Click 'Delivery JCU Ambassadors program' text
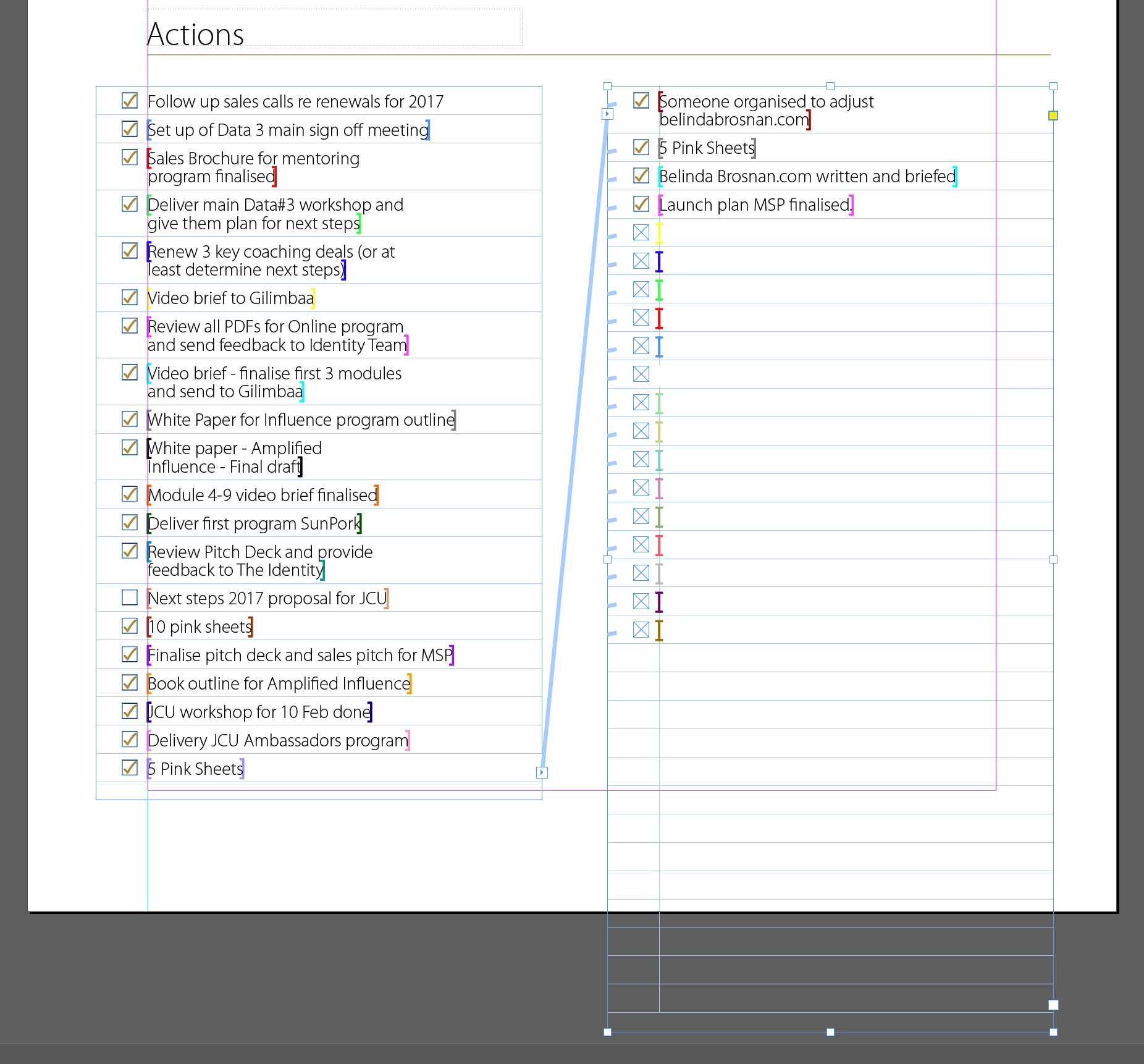This screenshot has height=1064, width=1144. [279, 740]
